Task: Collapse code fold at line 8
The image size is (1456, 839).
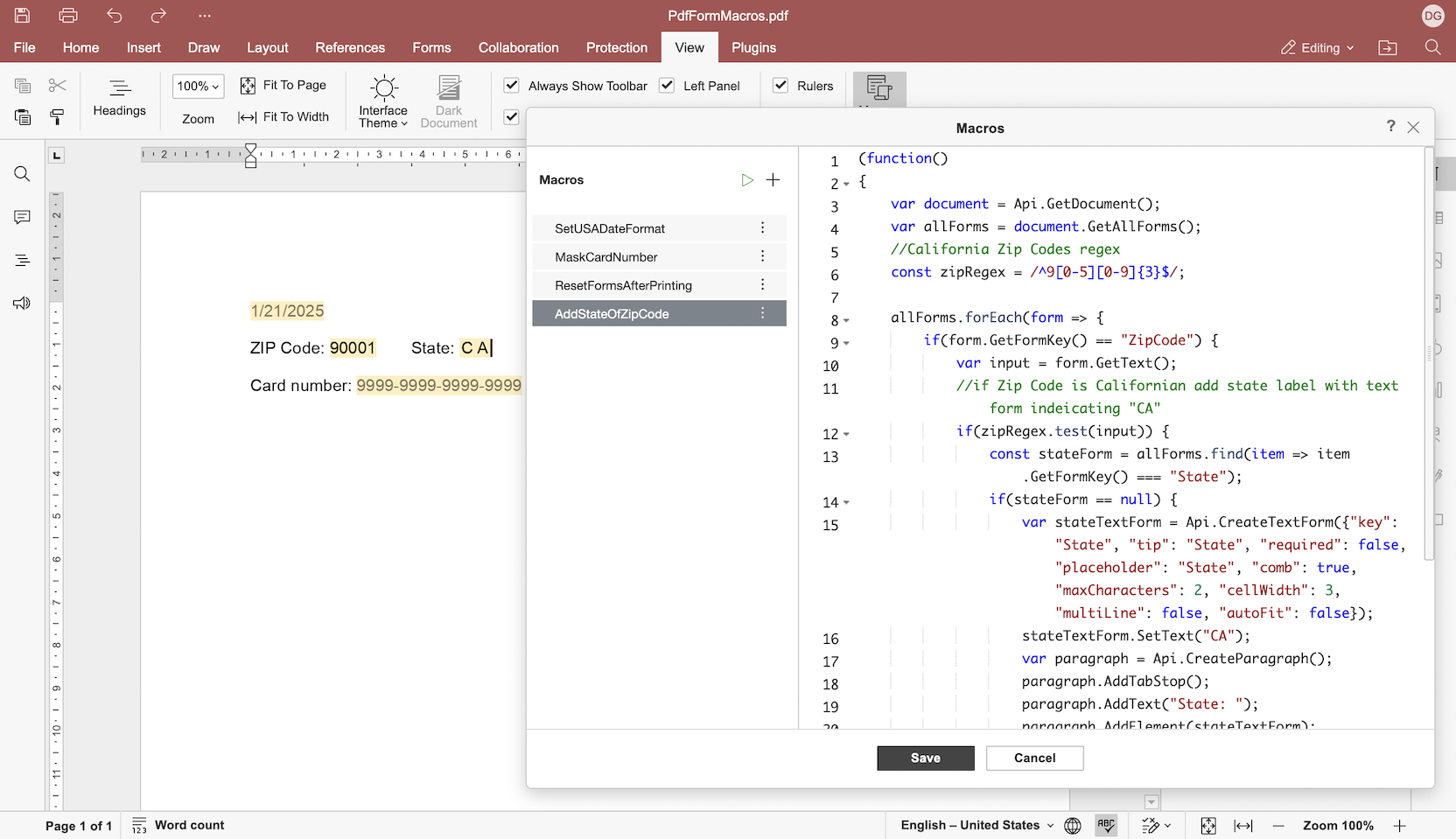Action: pyautogui.click(x=847, y=320)
